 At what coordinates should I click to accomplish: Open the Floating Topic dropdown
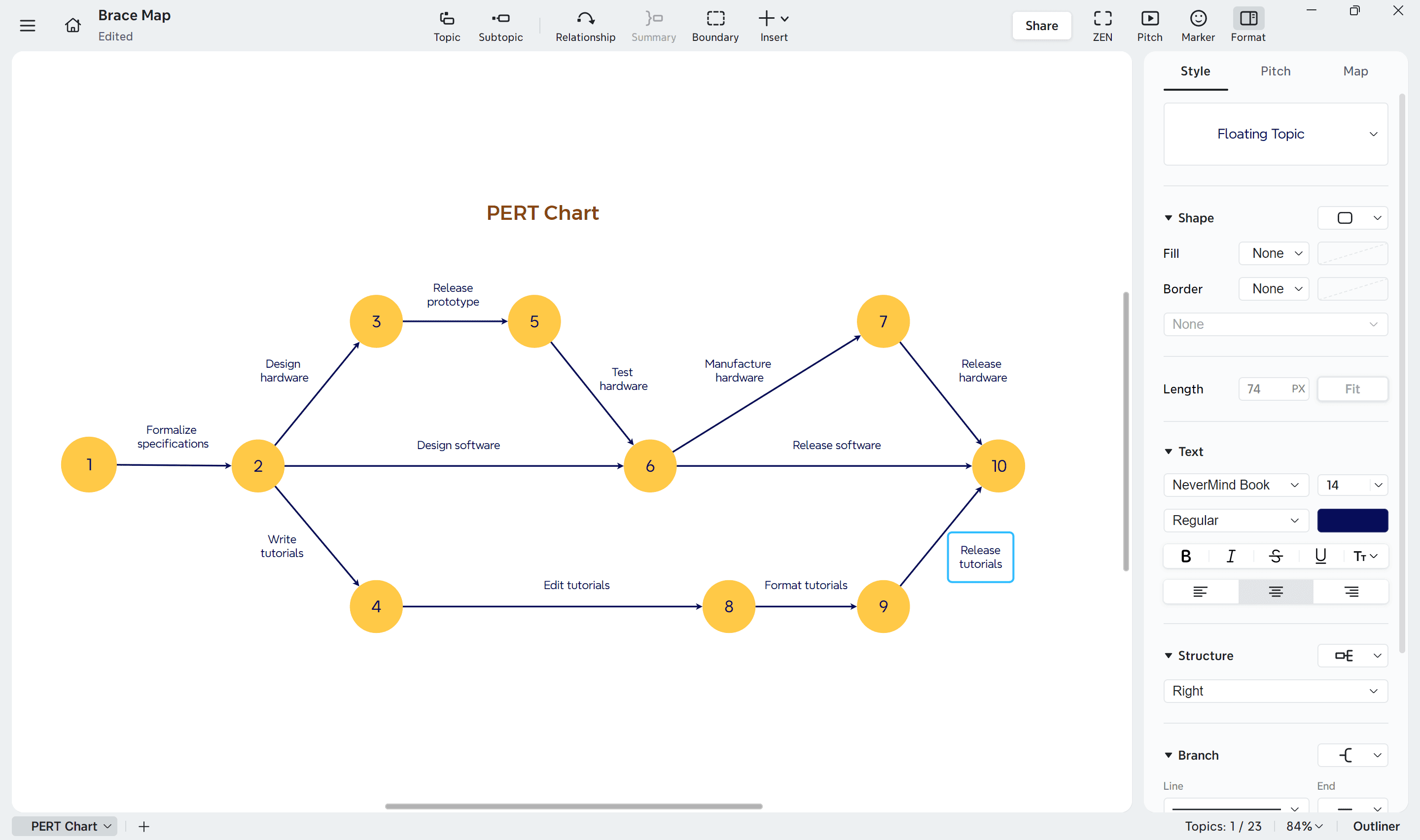(x=1275, y=134)
